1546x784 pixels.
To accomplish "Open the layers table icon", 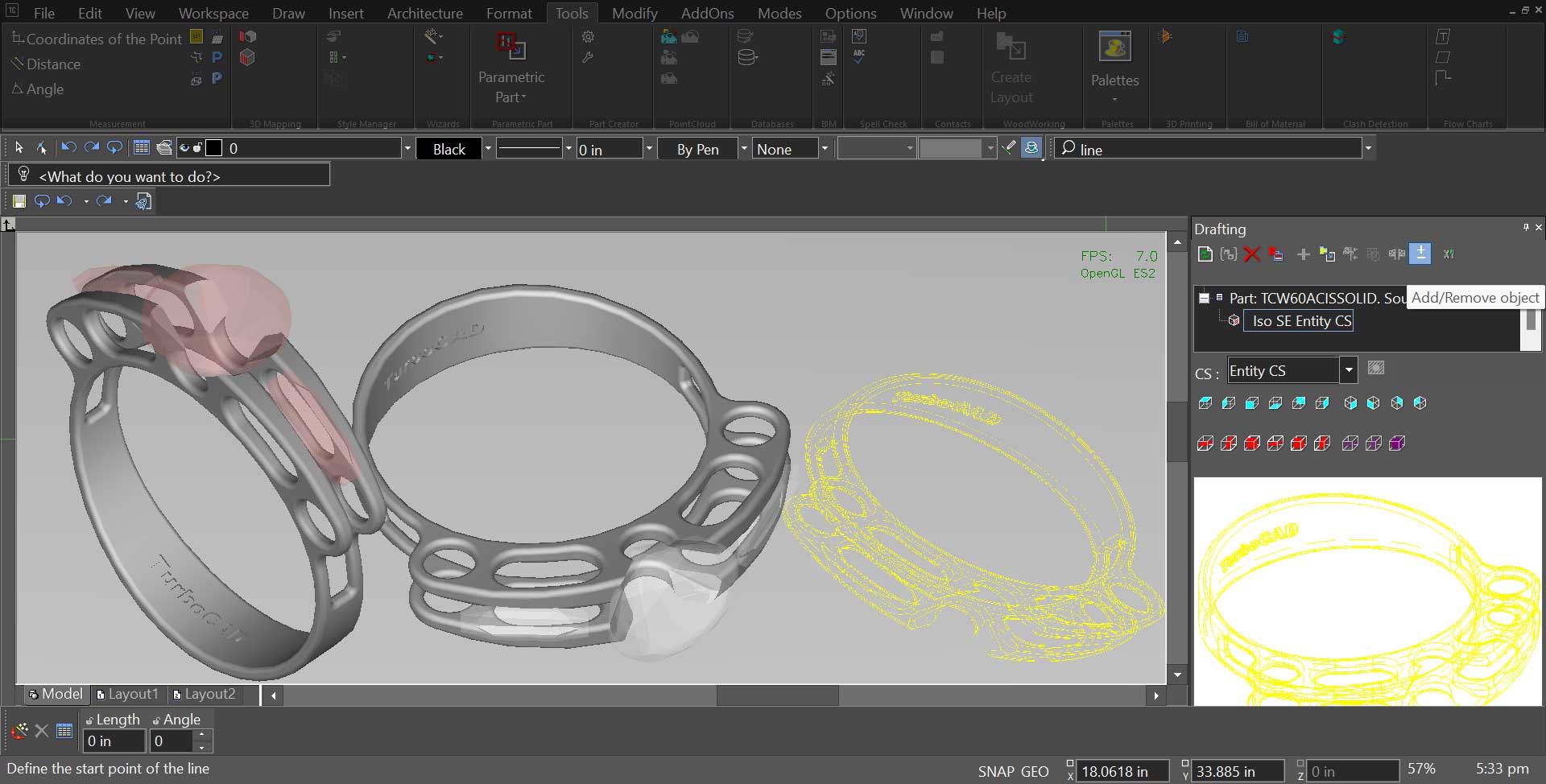I will [x=141, y=148].
